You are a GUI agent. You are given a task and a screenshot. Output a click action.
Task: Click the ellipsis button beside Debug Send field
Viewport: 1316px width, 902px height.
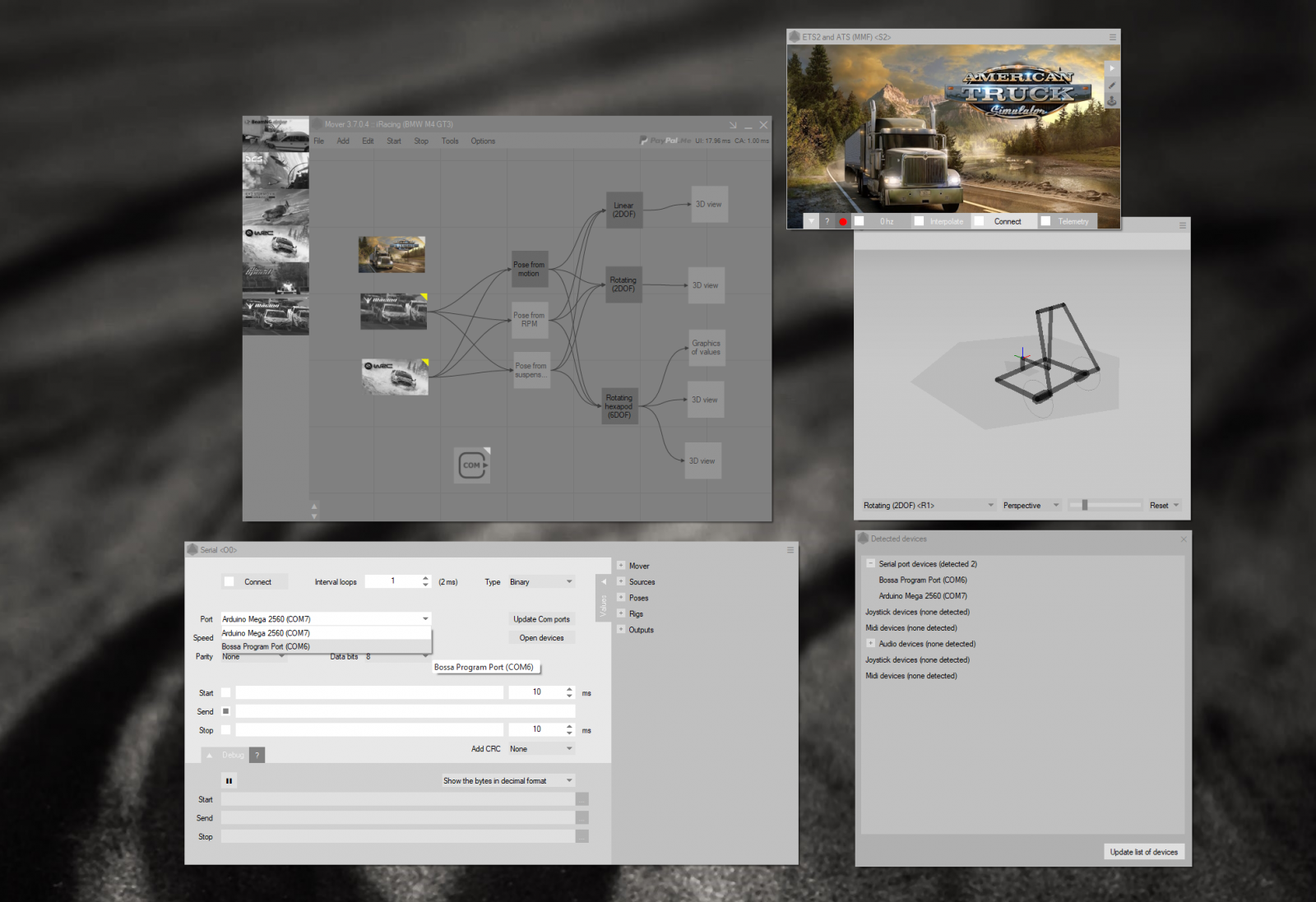[582, 818]
